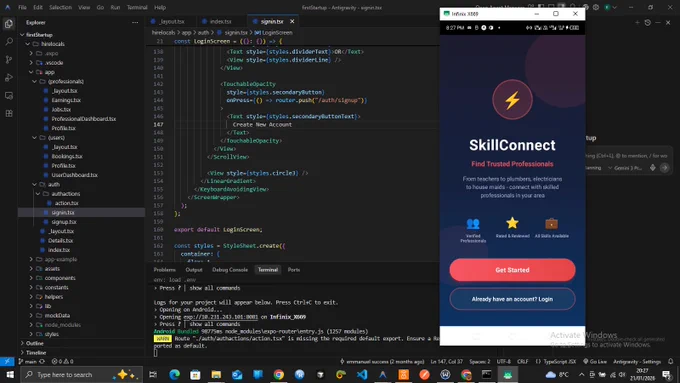Expand the Outline section
Screen dimensions: 680x383
coord(34,343)
